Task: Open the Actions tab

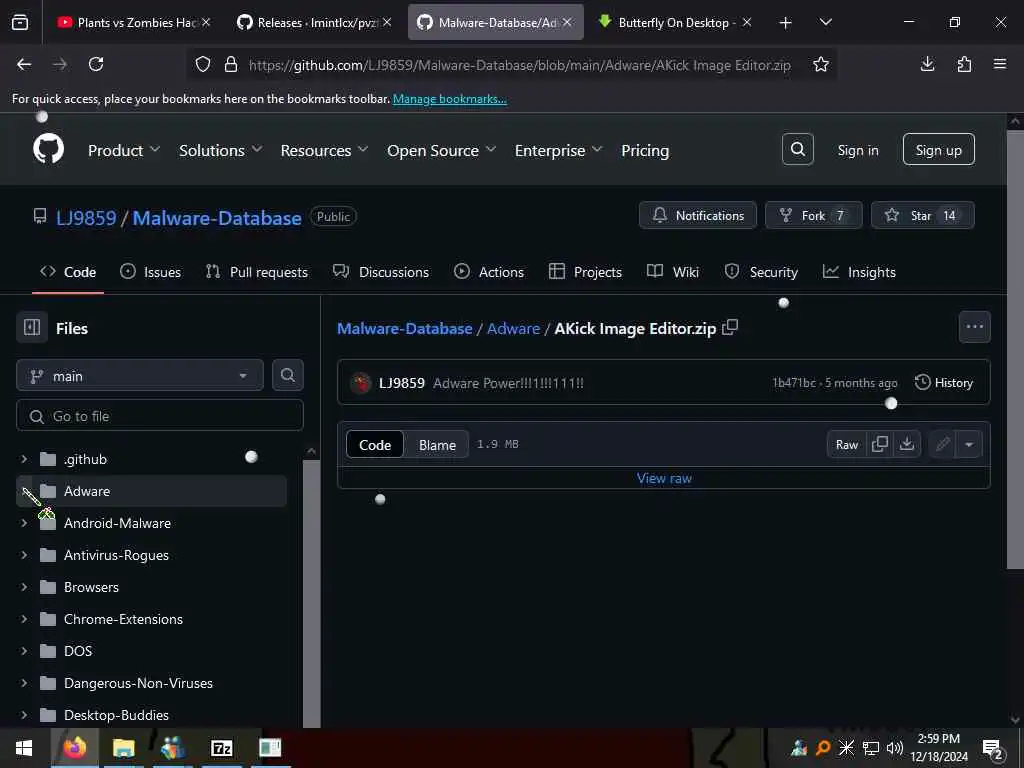Action: click(488, 272)
